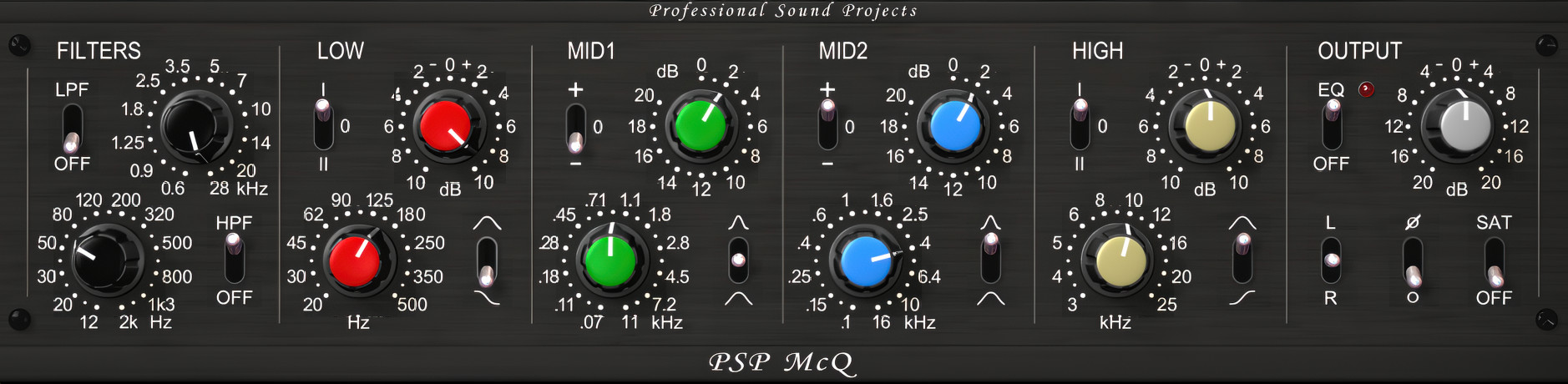Flip the HIGH band I/0/II switch

tap(1080, 125)
